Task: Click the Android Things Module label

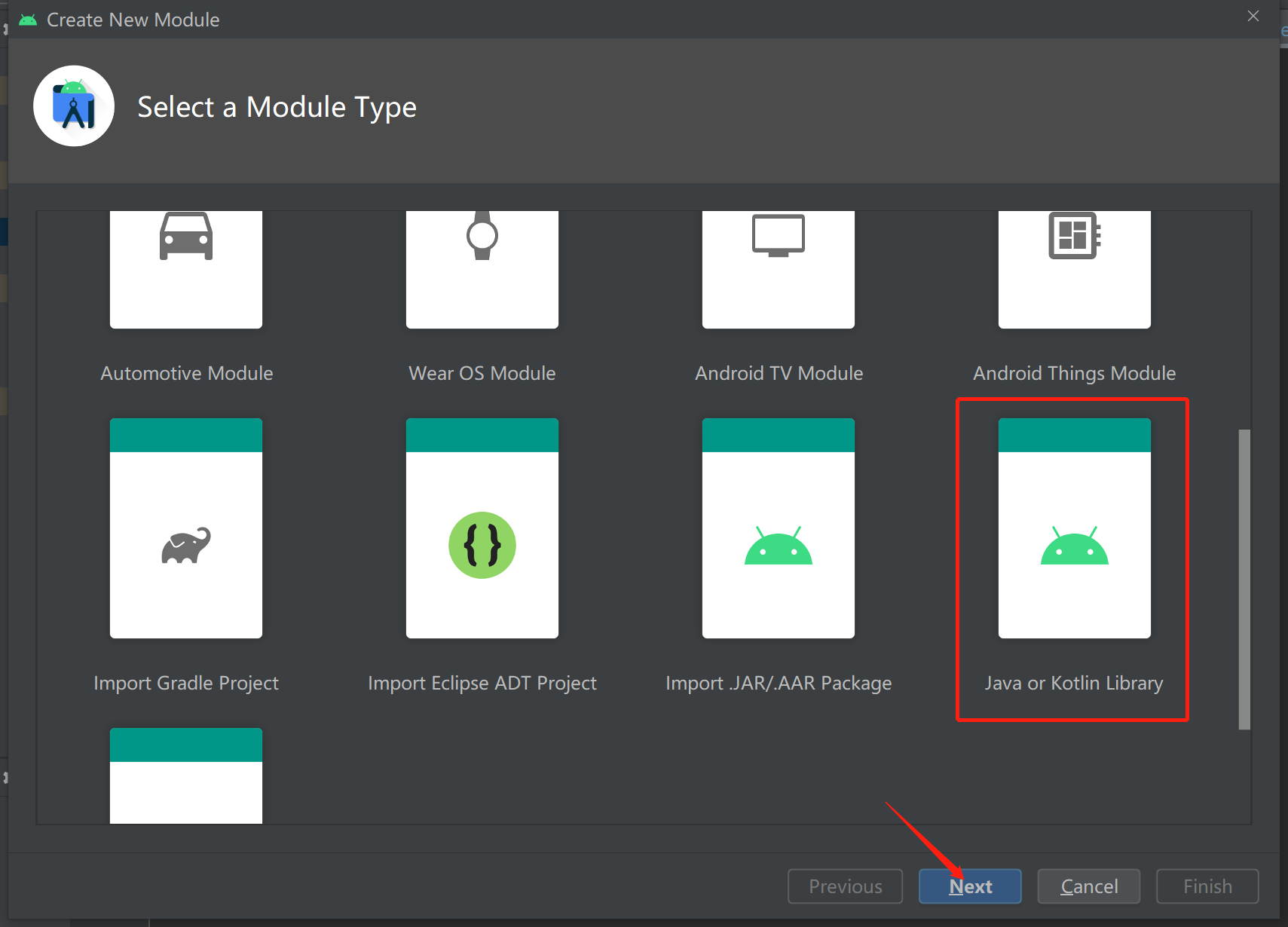Action: [1075, 373]
